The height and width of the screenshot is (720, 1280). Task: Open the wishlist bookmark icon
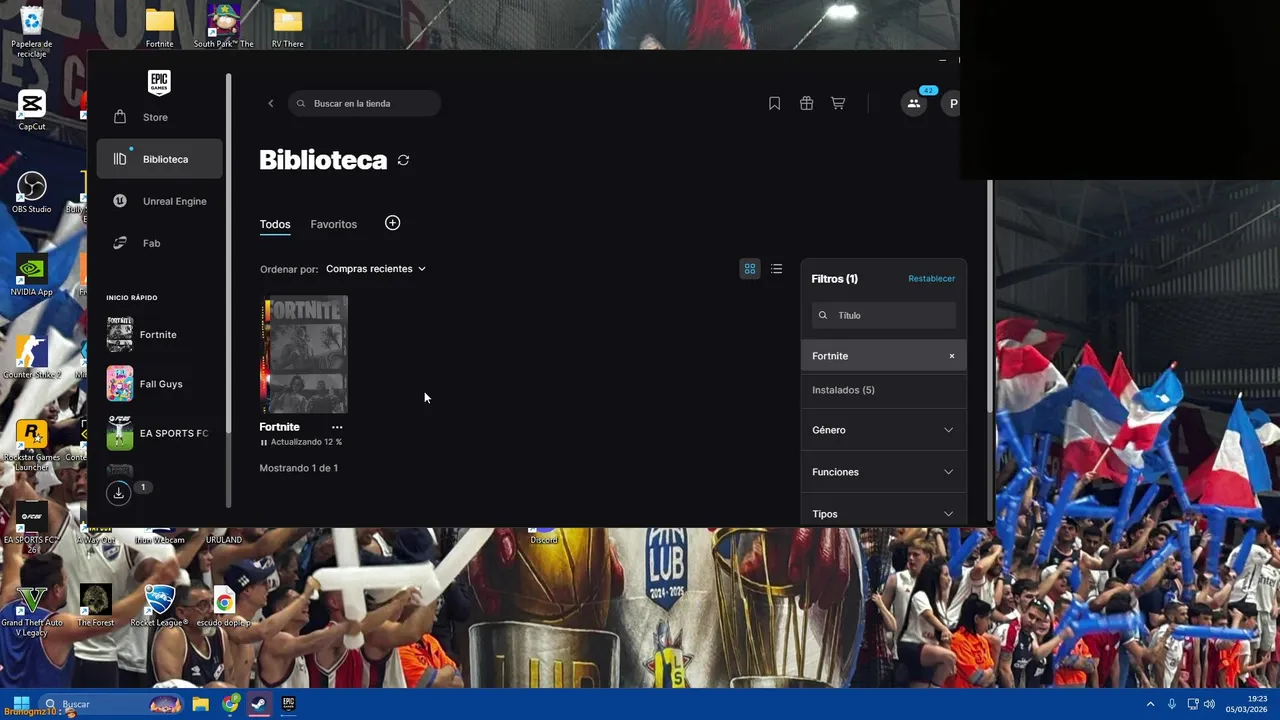point(774,103)
